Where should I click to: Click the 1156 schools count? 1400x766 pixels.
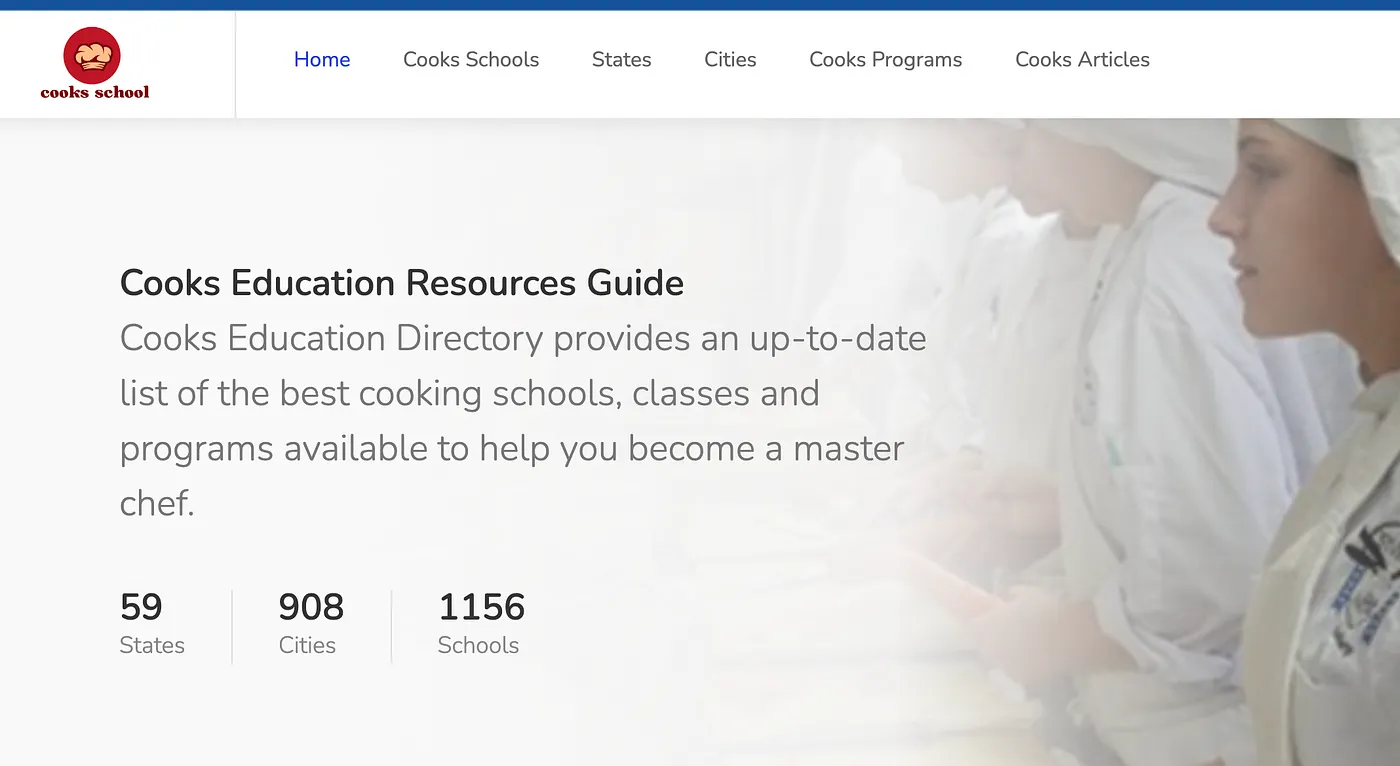coord(481,607)
